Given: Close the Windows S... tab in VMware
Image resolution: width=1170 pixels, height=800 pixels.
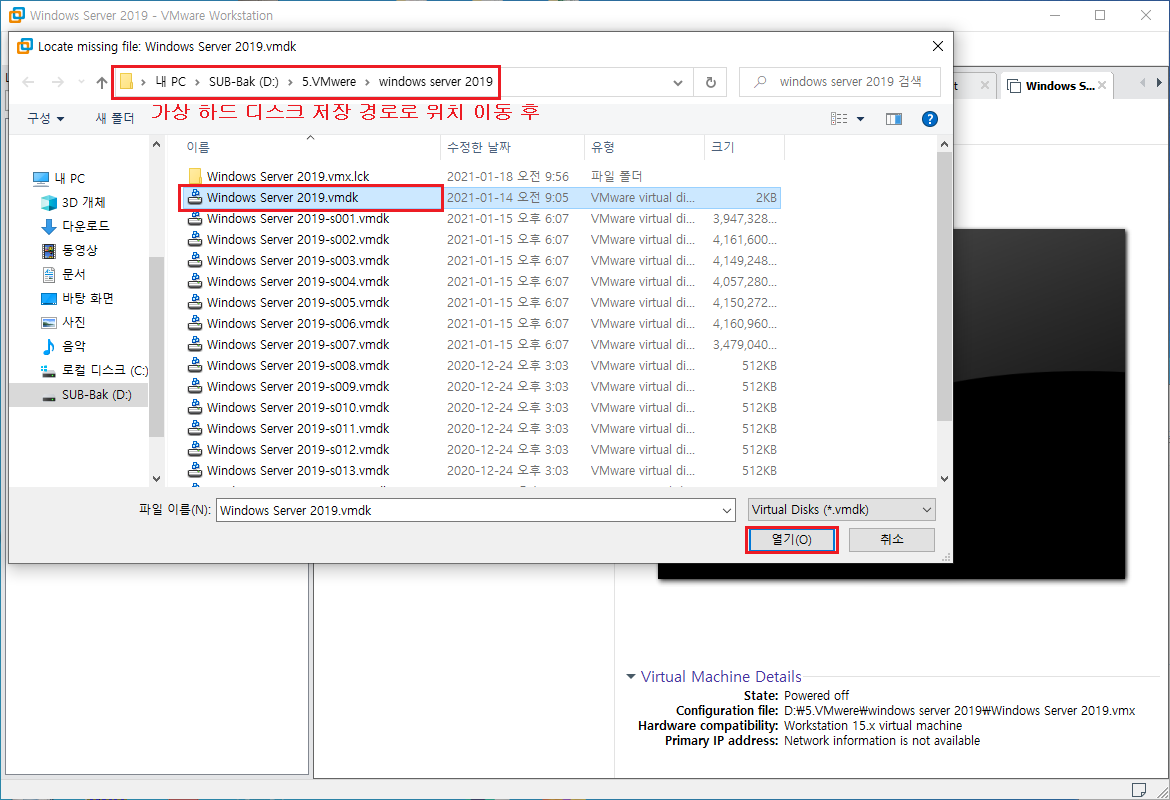Looking at the screenshot, I should tap(1102, 86).
